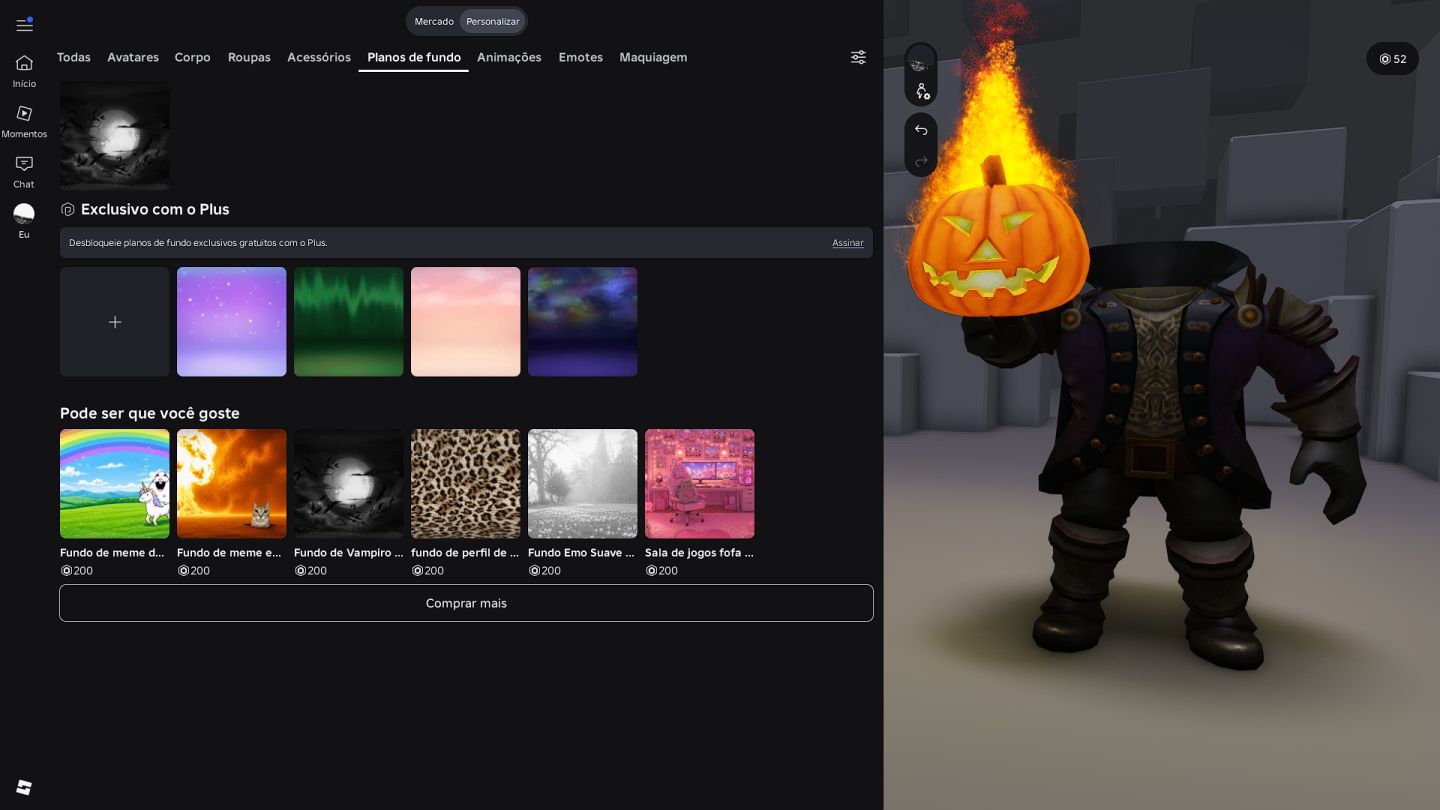Switch to the Emotes tab
This screenshot has width=1440, height=810.
(x=581, y=57)
